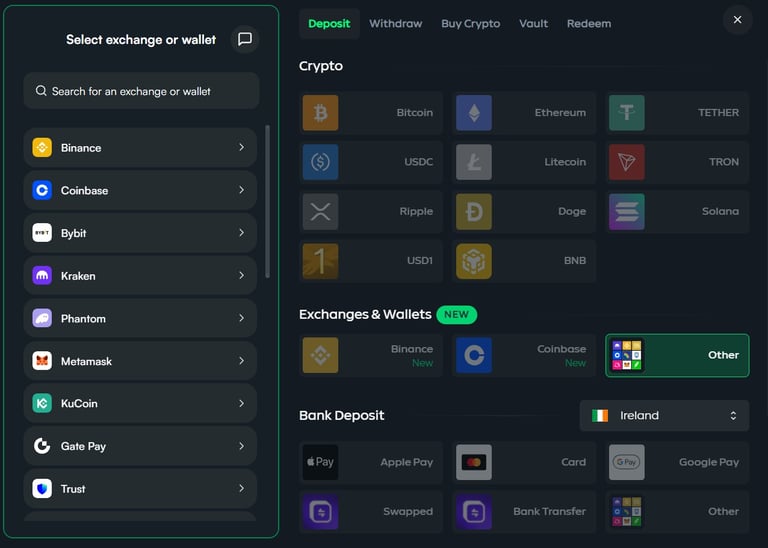Viewport: 768px width, 548px height.
Task: Click the Coinbase logo in wallet list
Action: (42, 190)
